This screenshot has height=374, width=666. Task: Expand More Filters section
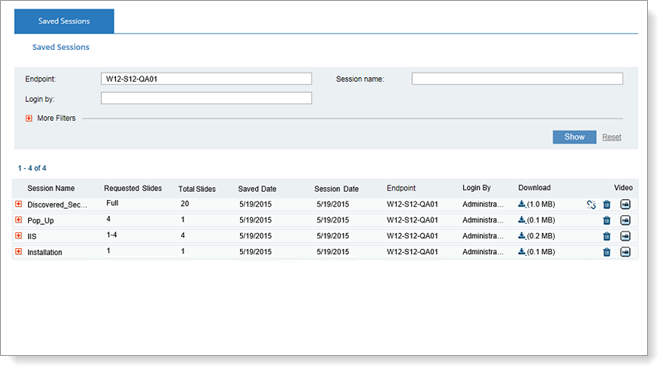coord(29,118)
